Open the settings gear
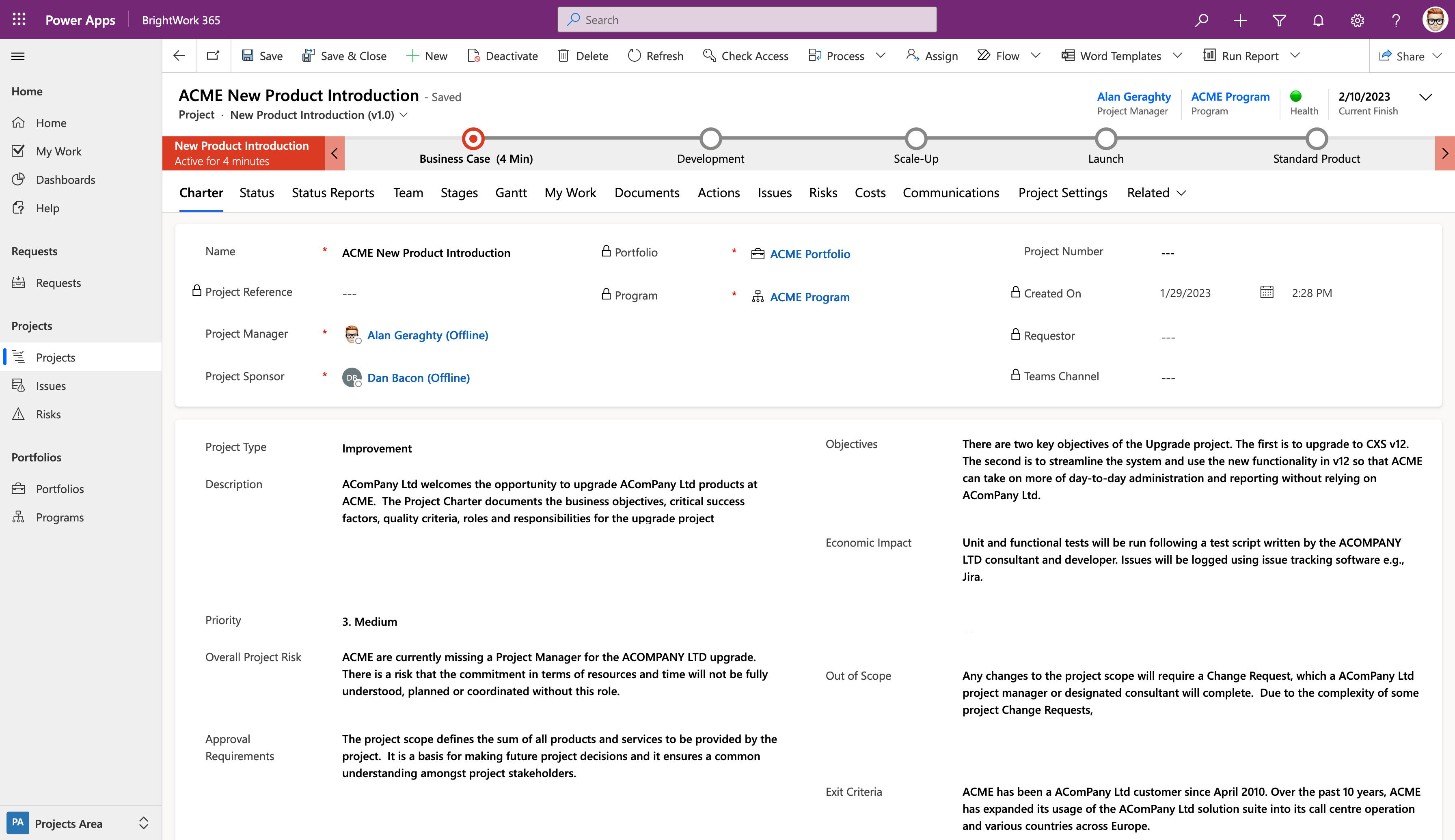 pos(1357,20)
